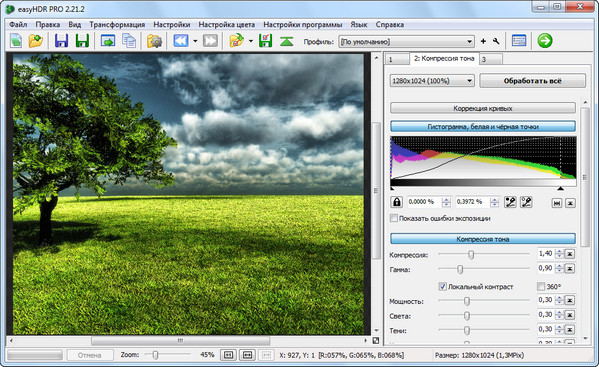Open the Файл menu

pos(18,24)
